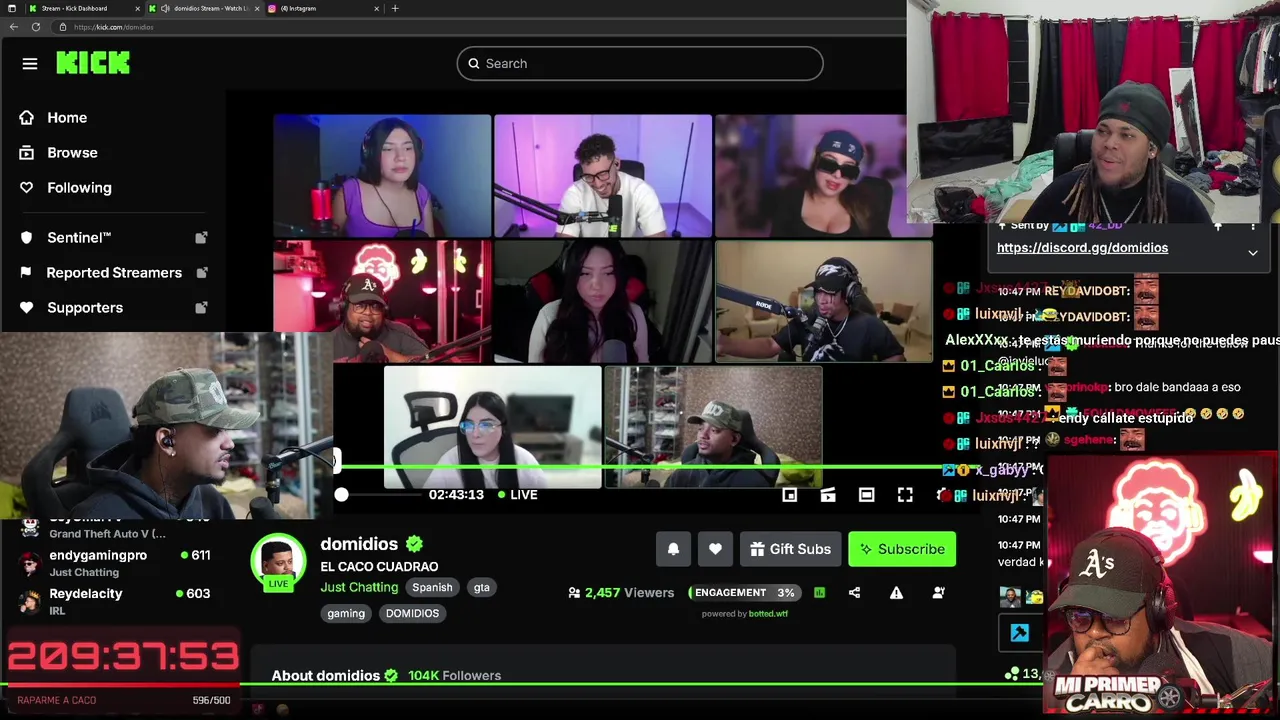1280x720 pixels.
Task: Click the stream title EL CACO CUADRAO
Action: (x=379, y=567)
